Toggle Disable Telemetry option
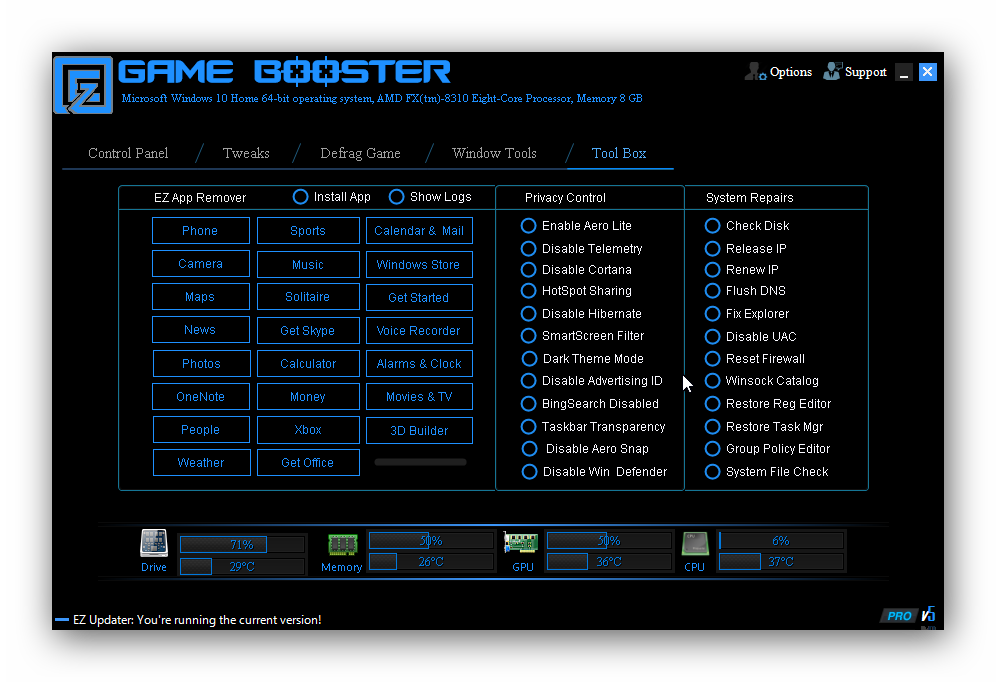Viewport: 996px width, 682px height. click(x=528, y=249)
